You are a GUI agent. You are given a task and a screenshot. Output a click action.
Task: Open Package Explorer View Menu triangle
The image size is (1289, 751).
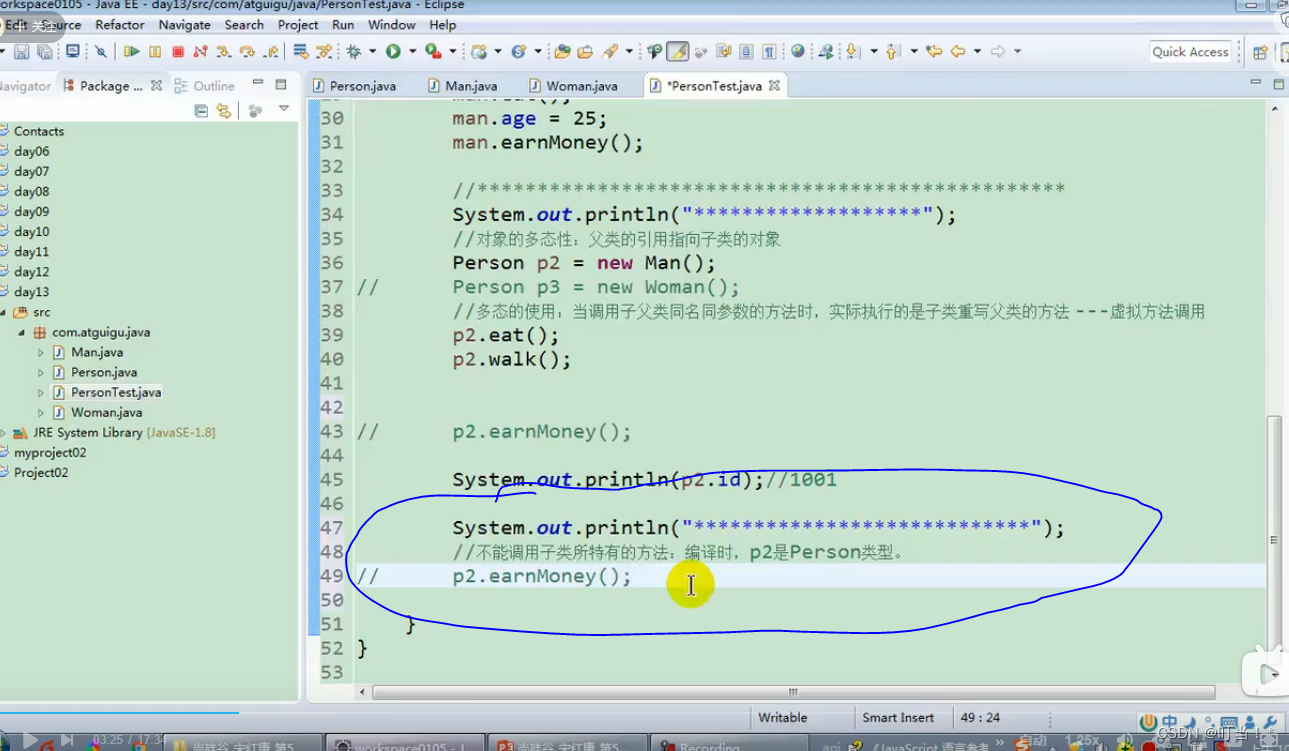click(284, 109)
